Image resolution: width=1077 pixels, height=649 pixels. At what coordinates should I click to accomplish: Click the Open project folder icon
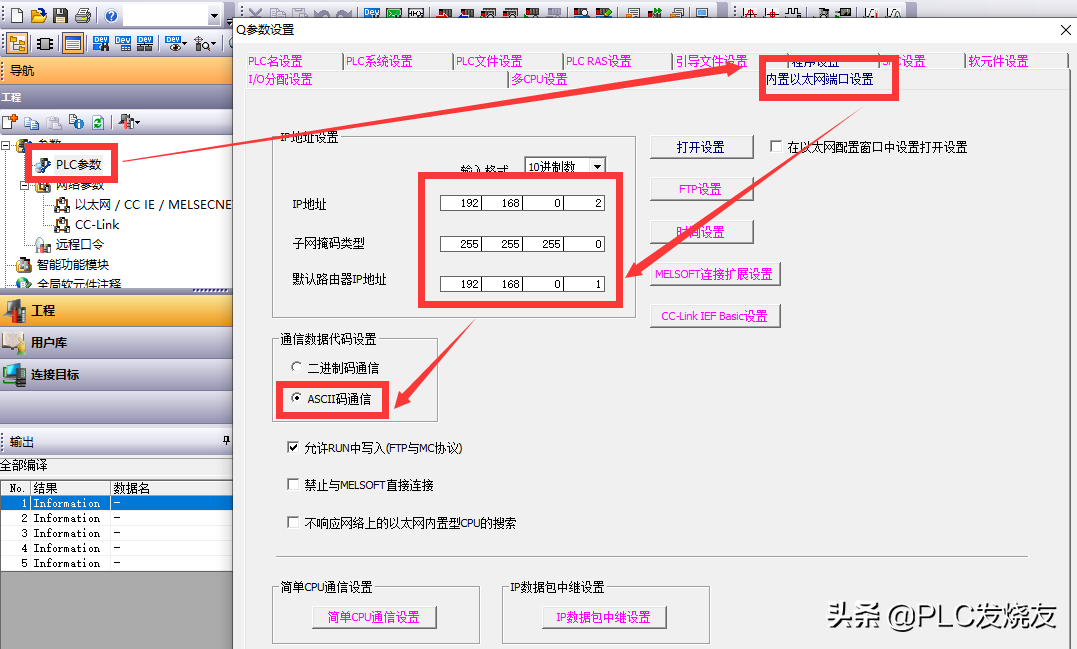pyautogui.click(x=38, y=15)
